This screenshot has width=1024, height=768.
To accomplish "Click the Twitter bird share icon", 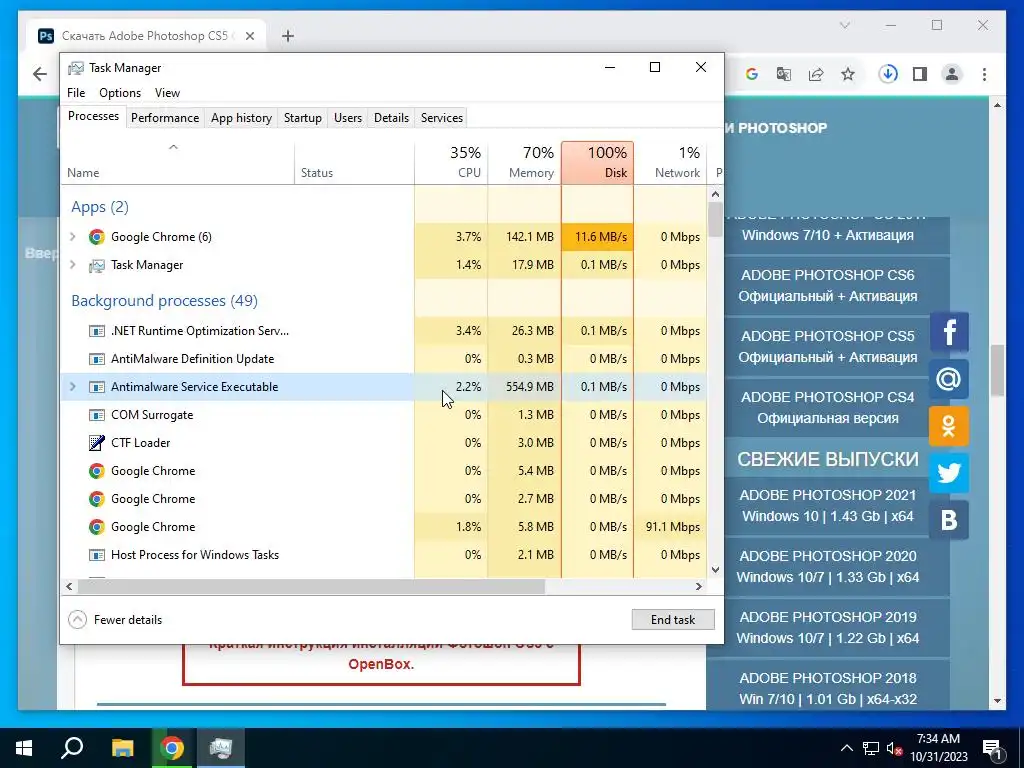I will tap(949, 472).
